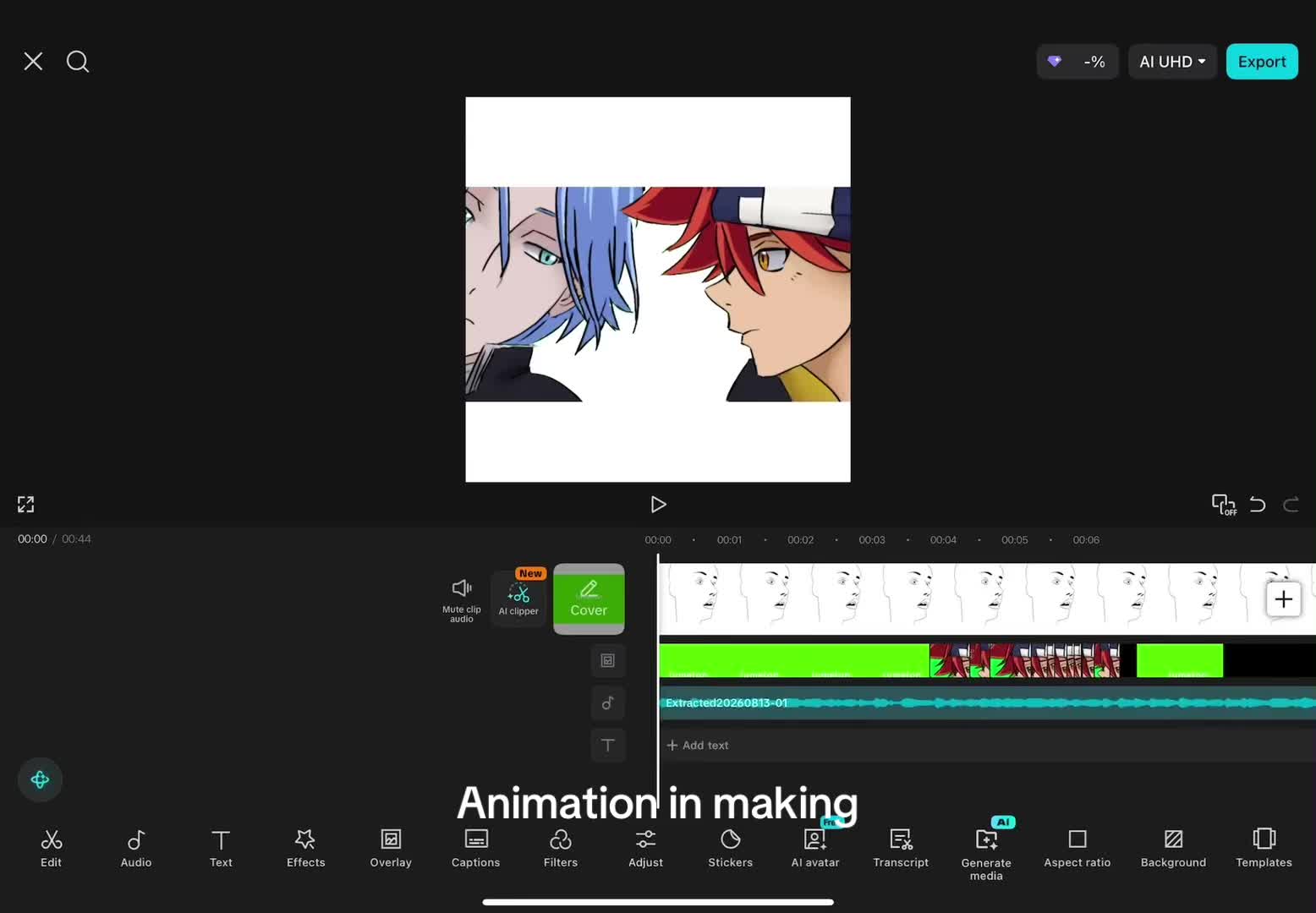Open the Adjust settings
This screenshot has height=913, width=1316.
coord(645,849)
